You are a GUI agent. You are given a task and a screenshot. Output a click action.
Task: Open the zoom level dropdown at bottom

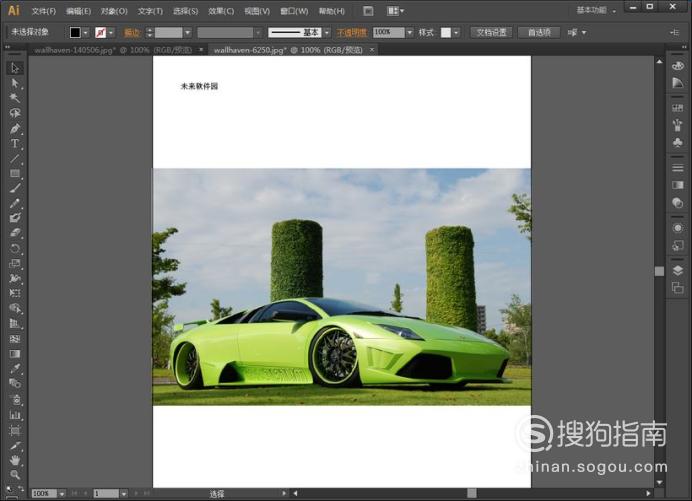(62, 493)
